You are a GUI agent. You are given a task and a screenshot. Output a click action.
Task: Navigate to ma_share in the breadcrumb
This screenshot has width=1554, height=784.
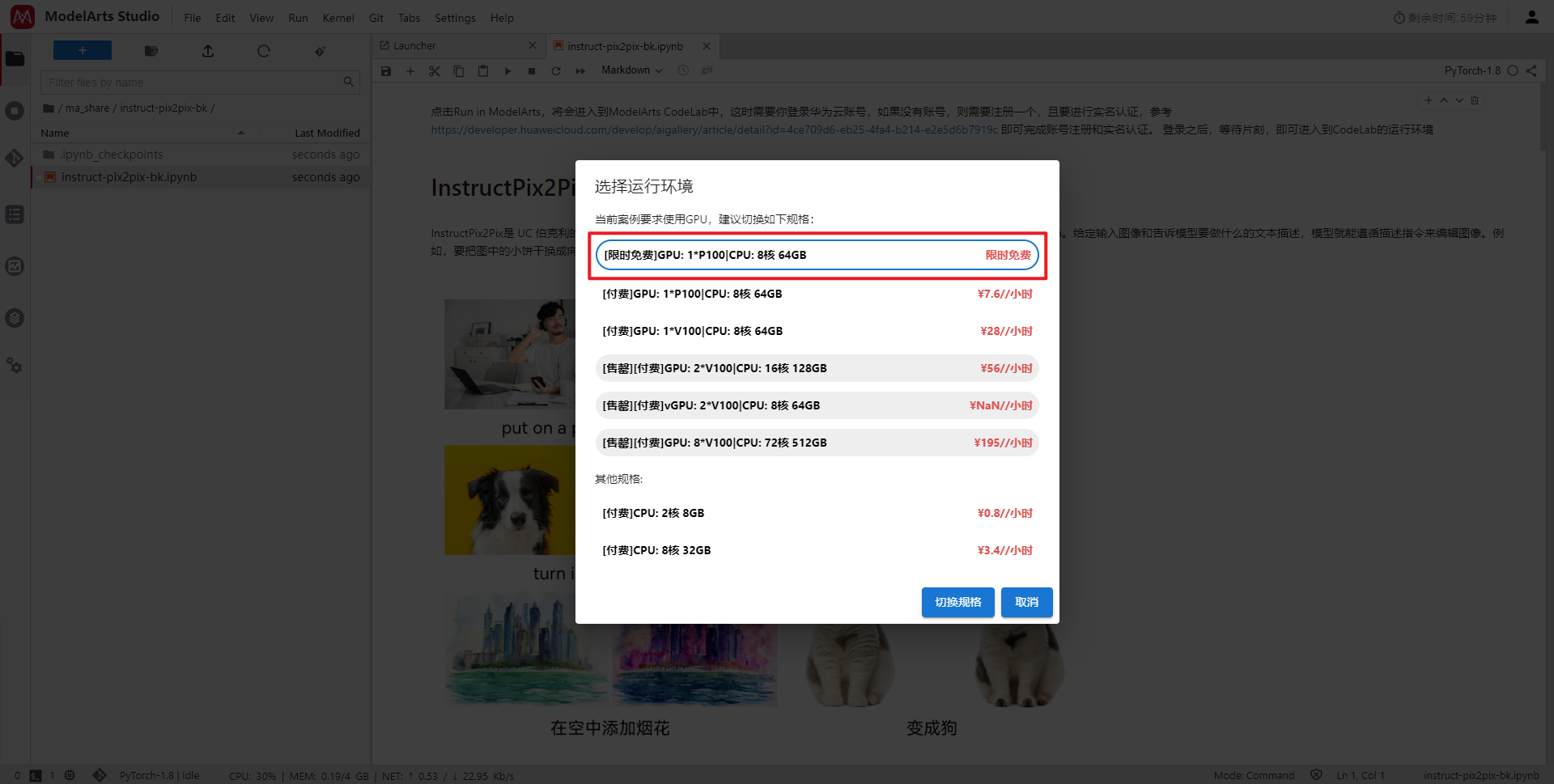[87, 108]
